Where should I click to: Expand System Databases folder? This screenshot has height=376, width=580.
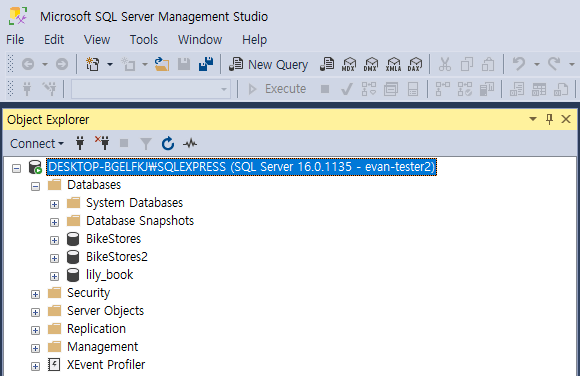click(54, 204)
